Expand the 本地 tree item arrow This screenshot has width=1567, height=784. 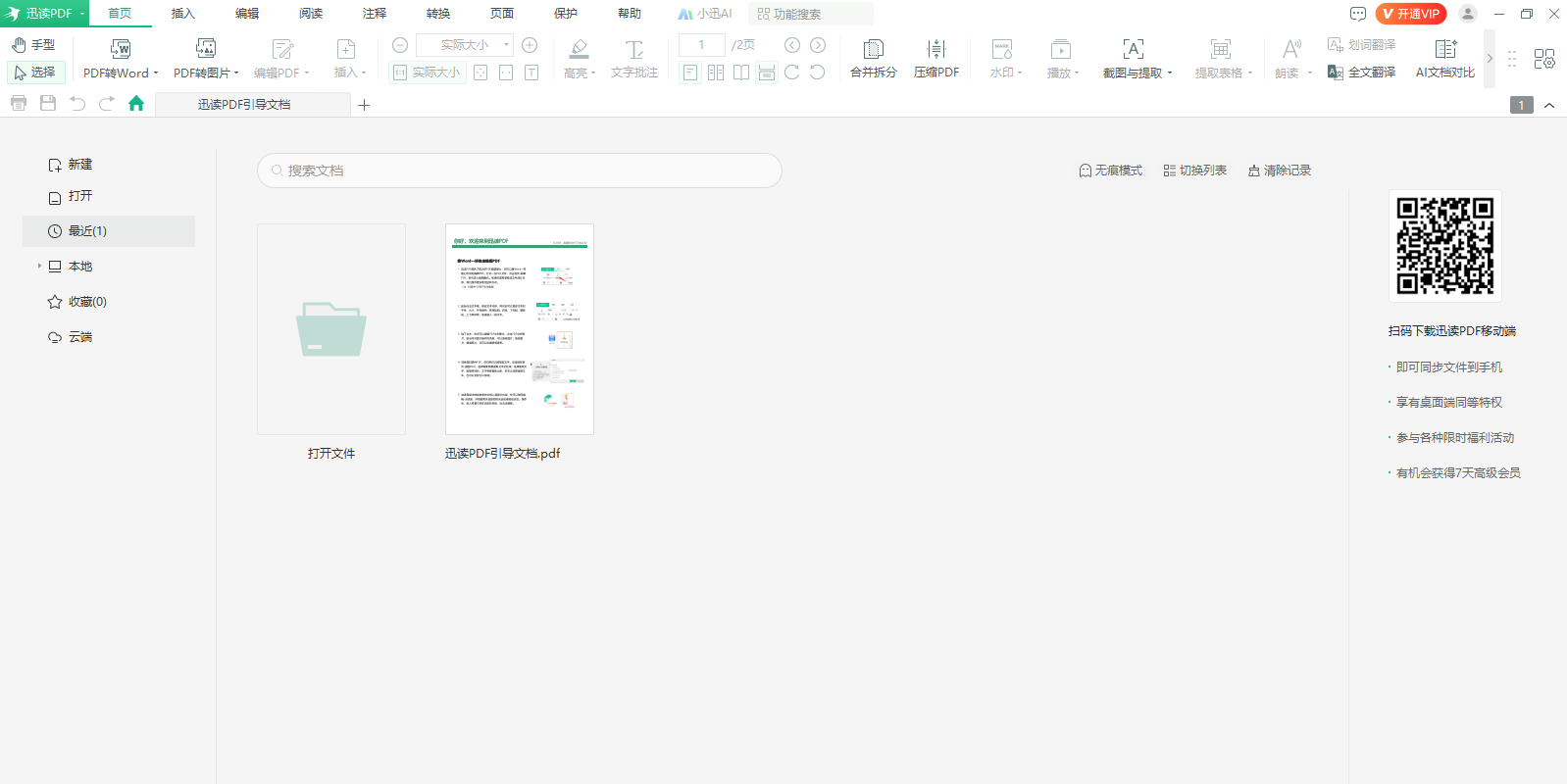[39, 266]
